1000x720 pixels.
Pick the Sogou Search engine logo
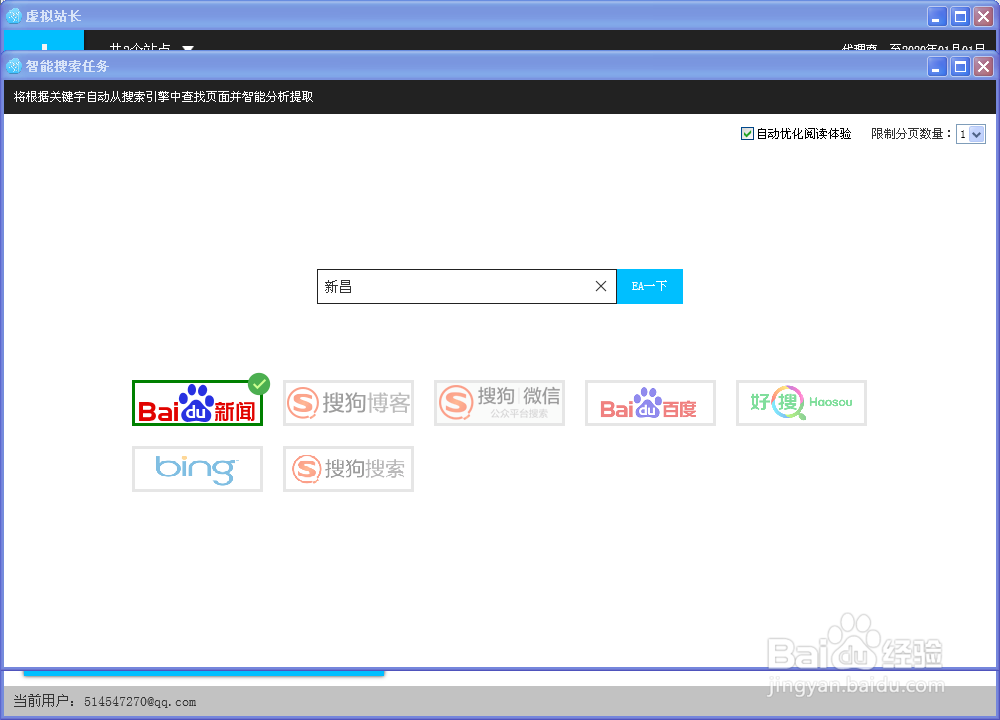click(x=348, y=469)
